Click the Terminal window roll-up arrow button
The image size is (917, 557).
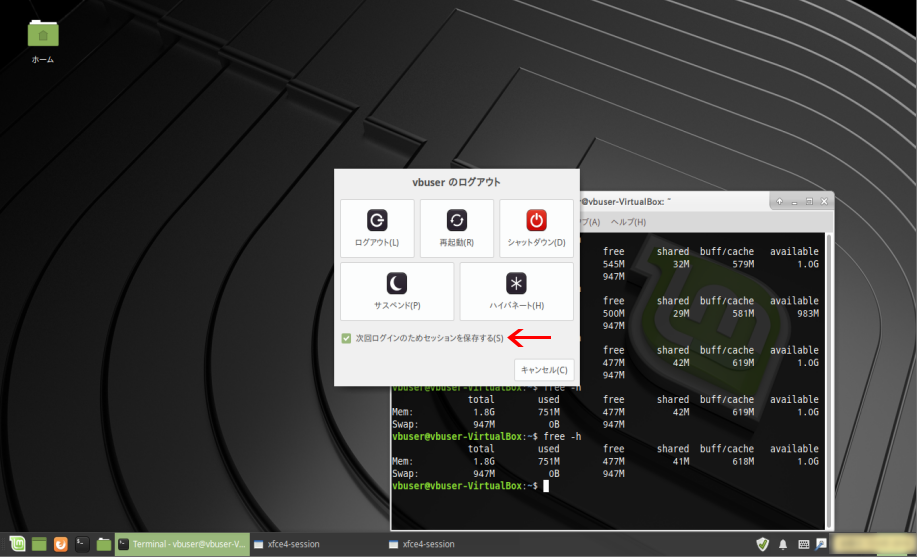[780, 201]
